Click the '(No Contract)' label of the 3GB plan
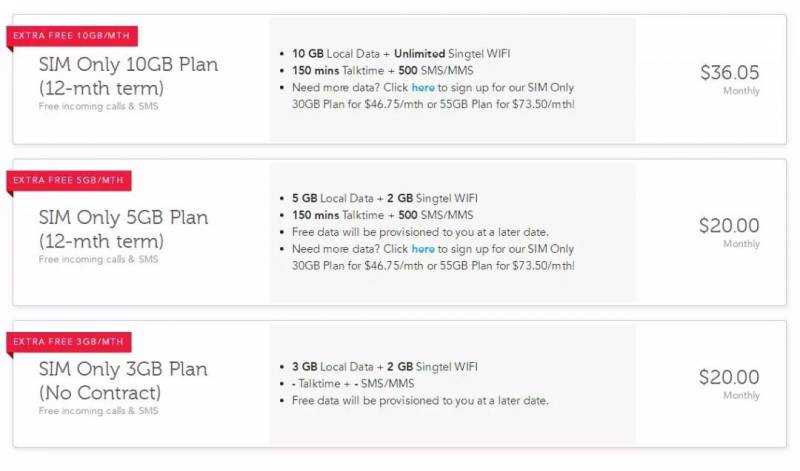800x471 pixels. (x=99, y=392)
